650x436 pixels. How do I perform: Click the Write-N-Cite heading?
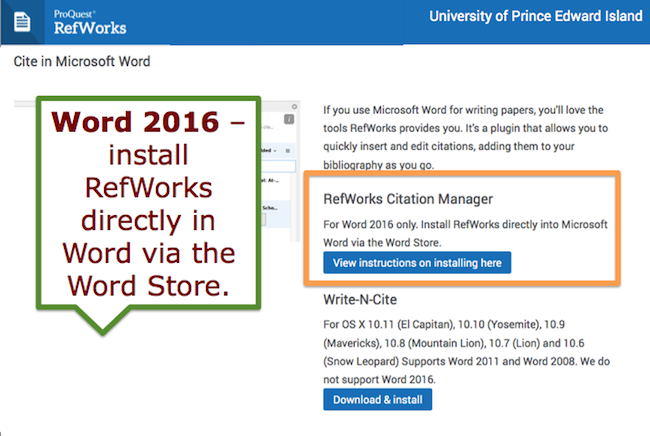click(x=361, y=298)
